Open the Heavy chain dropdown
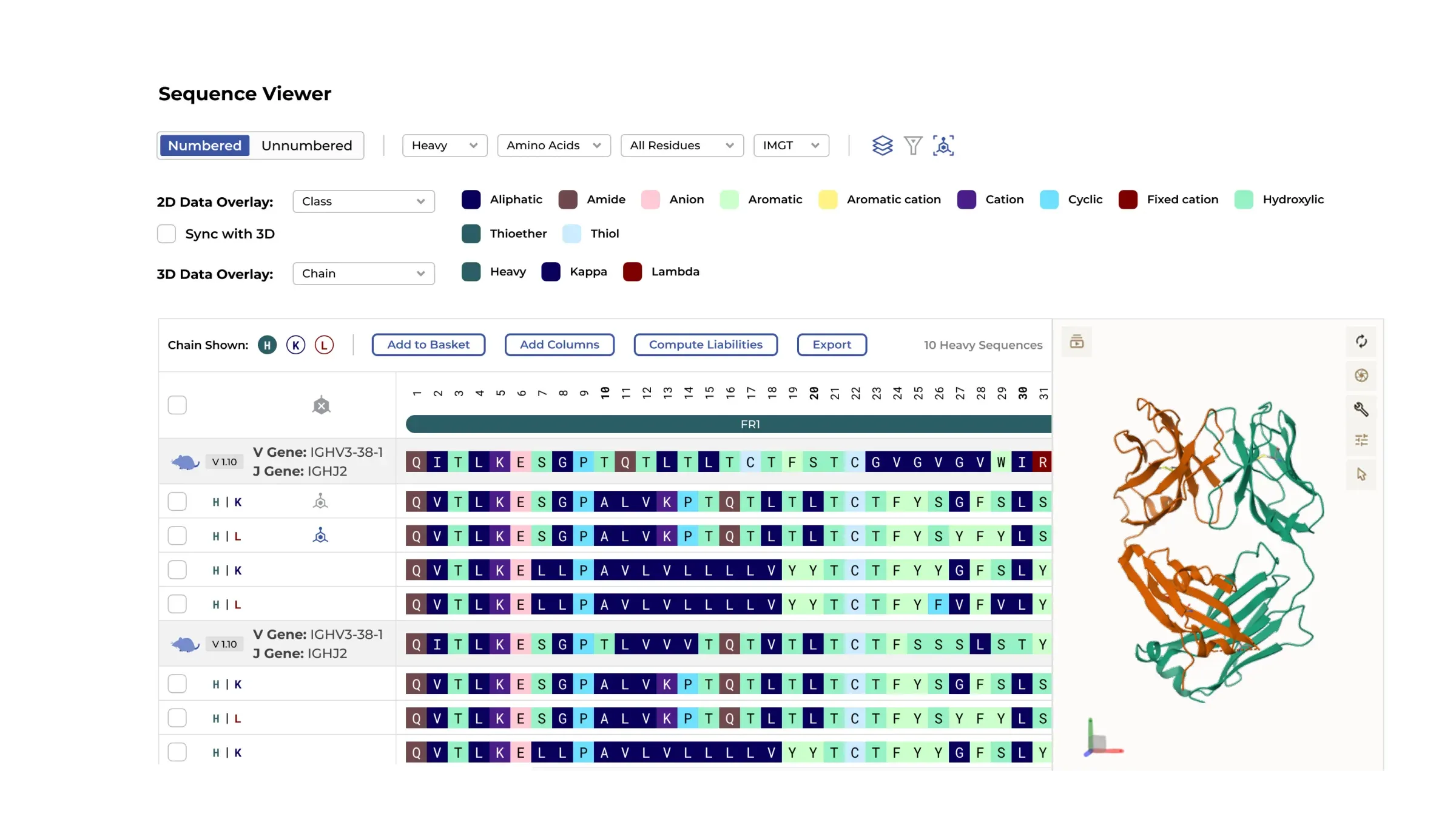The image size is (1456, 819). coord(445,146)
